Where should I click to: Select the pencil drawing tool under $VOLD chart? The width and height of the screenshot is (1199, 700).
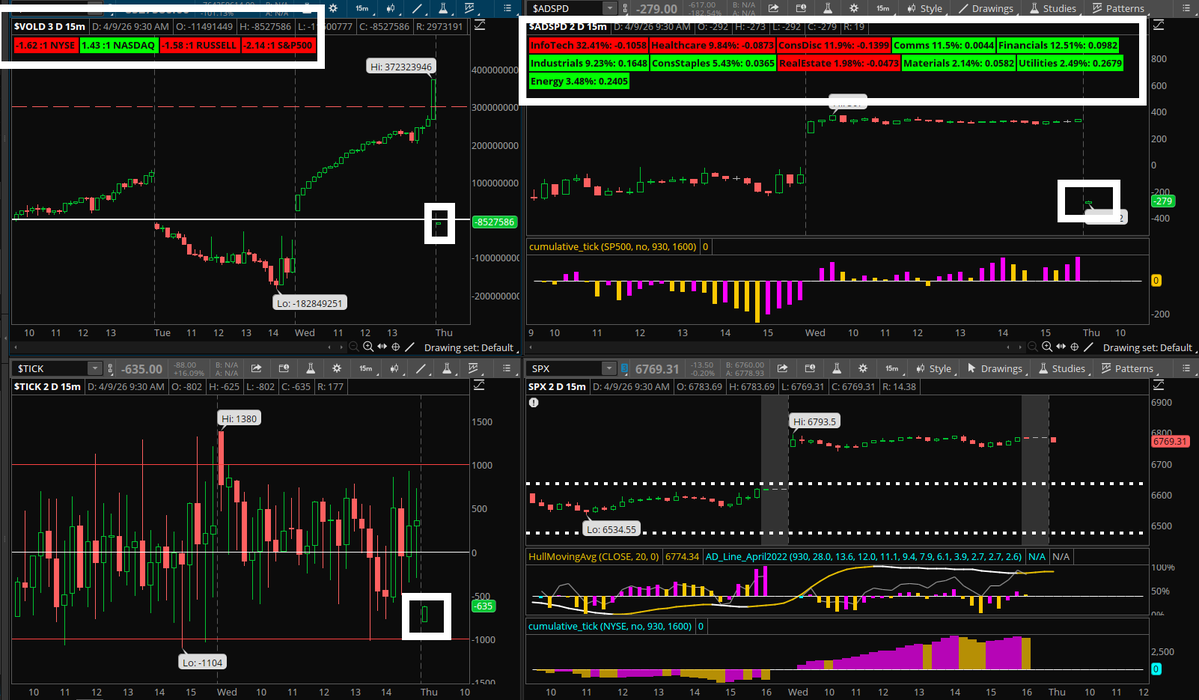[410, 347]
